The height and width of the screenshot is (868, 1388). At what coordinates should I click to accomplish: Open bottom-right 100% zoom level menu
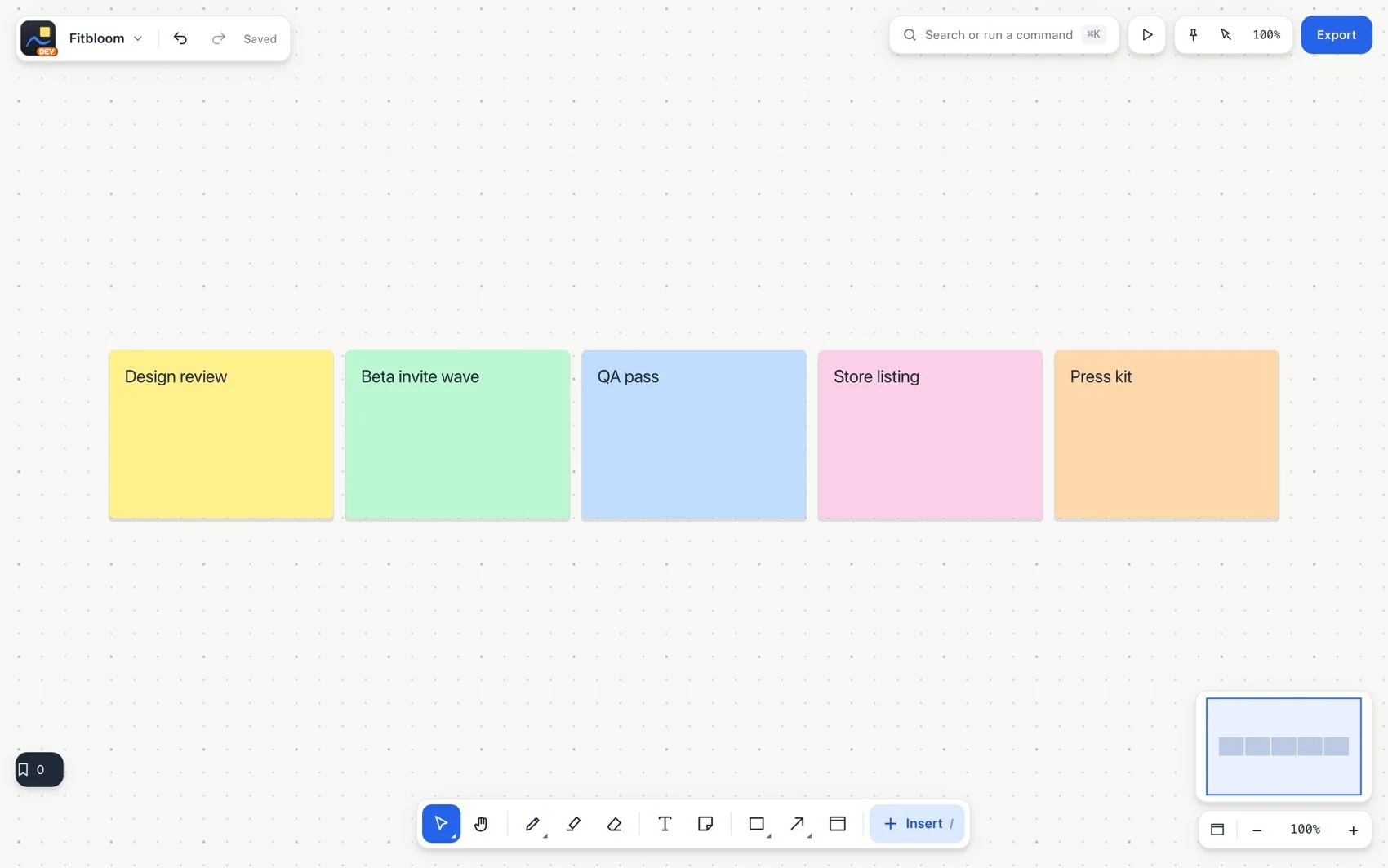(1305, 829)
